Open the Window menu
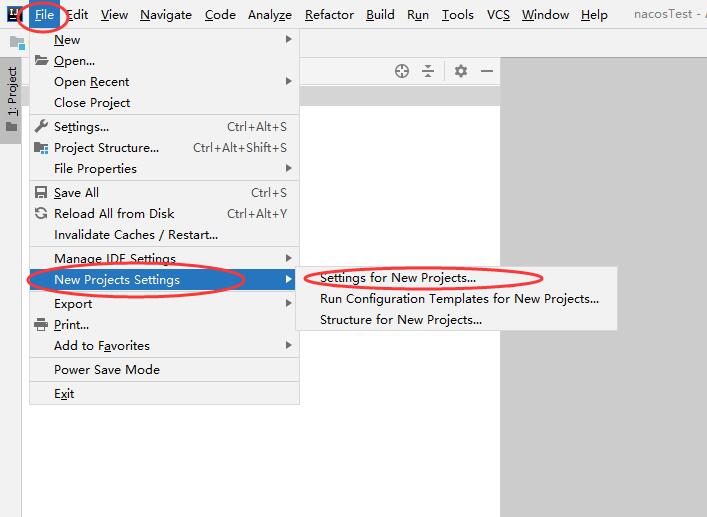Image resolution: width=707 pixels, height=517 pixels. tap(545, 15)
